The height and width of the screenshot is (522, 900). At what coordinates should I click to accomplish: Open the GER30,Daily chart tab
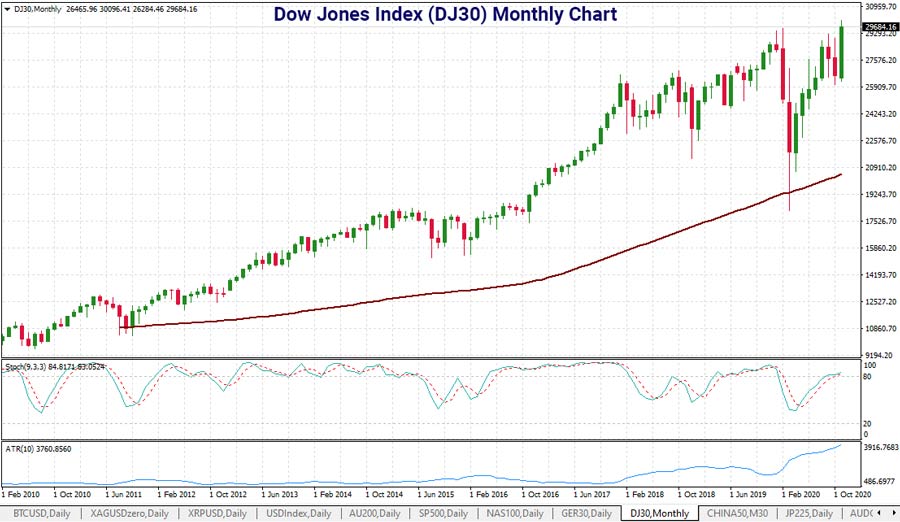tap(587, 513)
